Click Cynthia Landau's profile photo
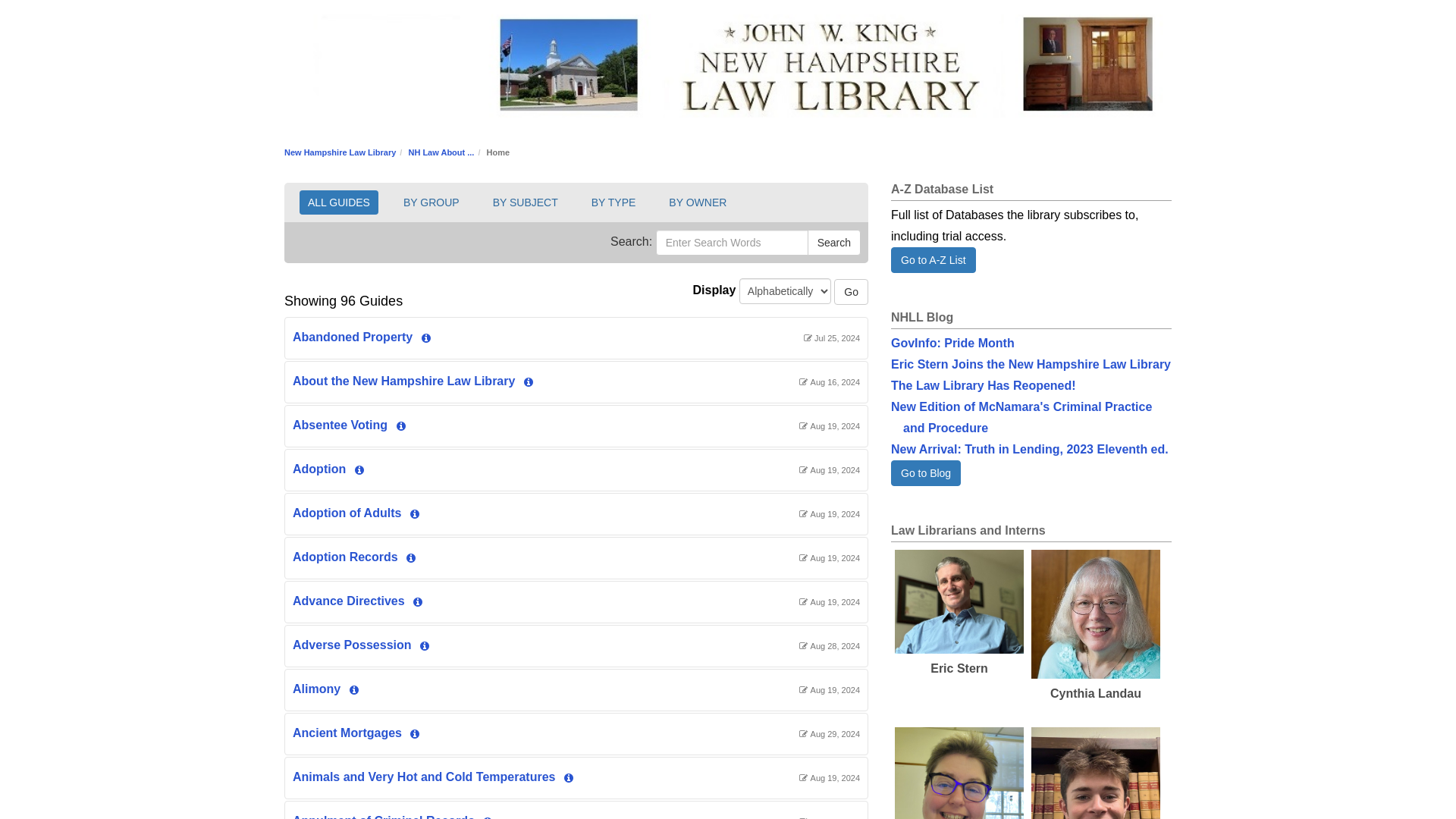Viewport: 1456px width, 819px height. (x=1096, y=614)
